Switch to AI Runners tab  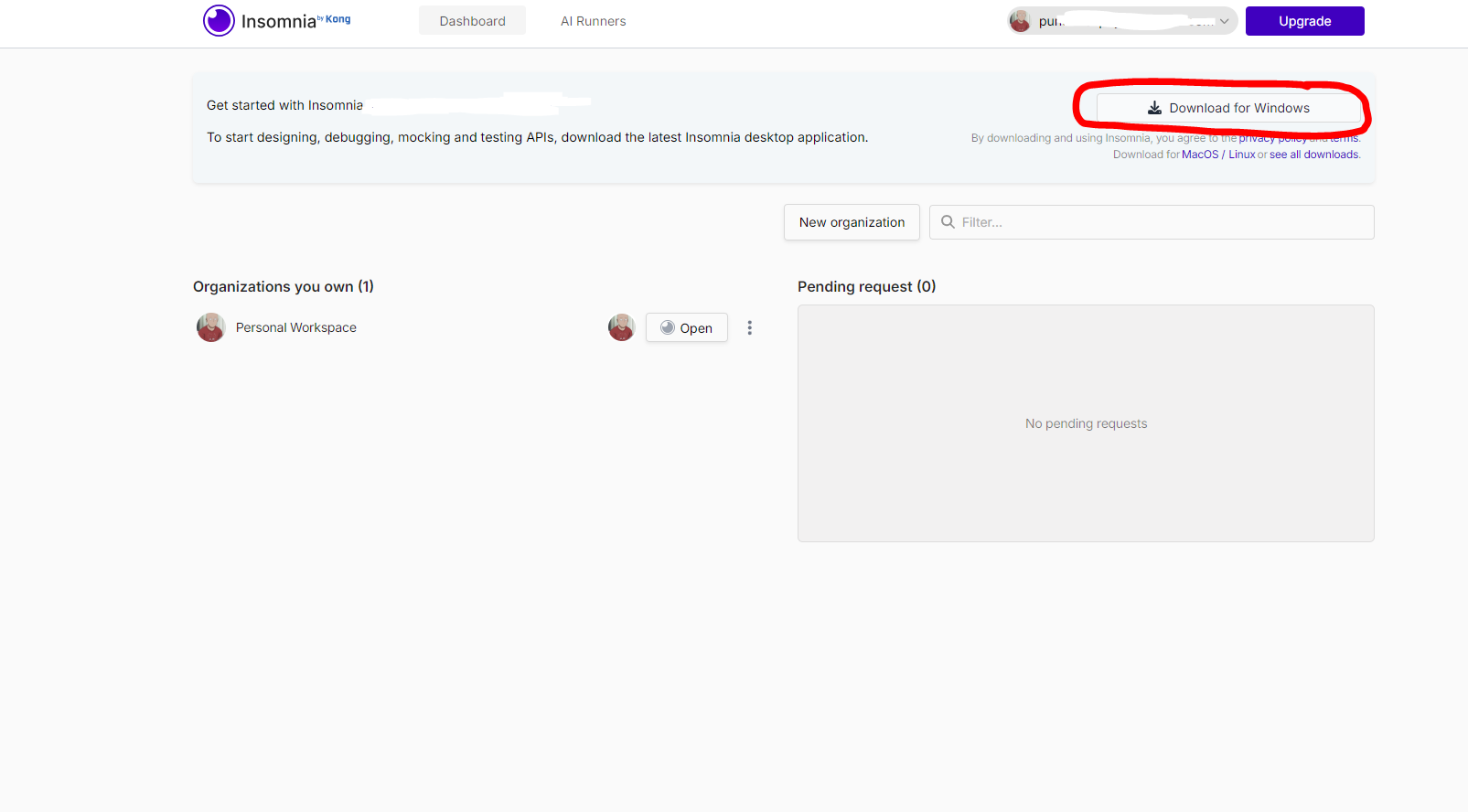coord(593,21)
